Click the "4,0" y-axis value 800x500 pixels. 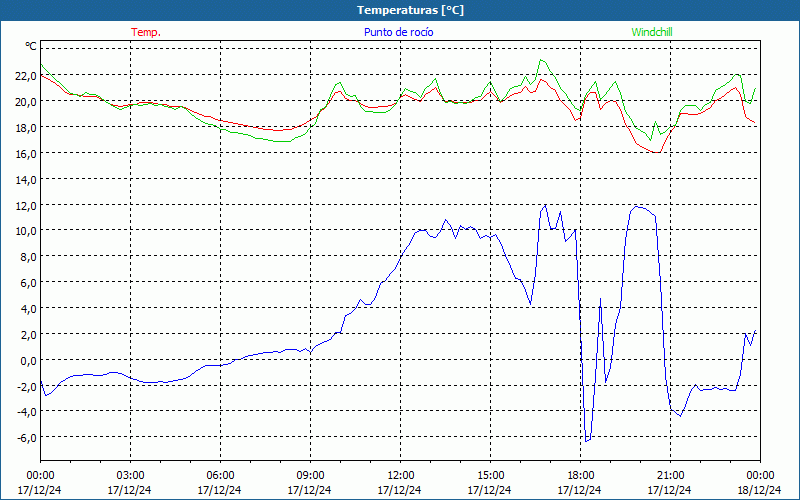point(29,309)
